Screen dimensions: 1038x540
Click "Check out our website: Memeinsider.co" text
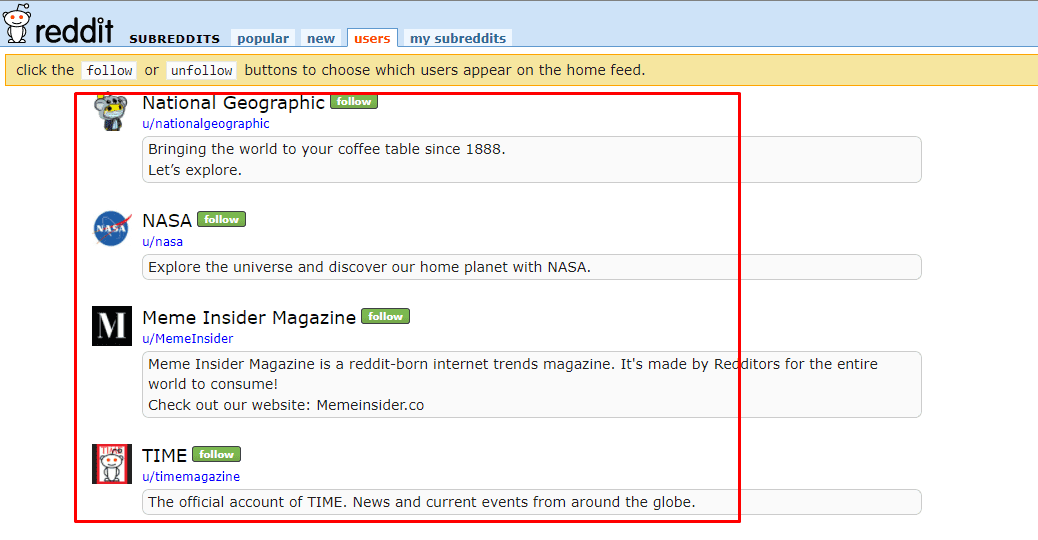286,405
